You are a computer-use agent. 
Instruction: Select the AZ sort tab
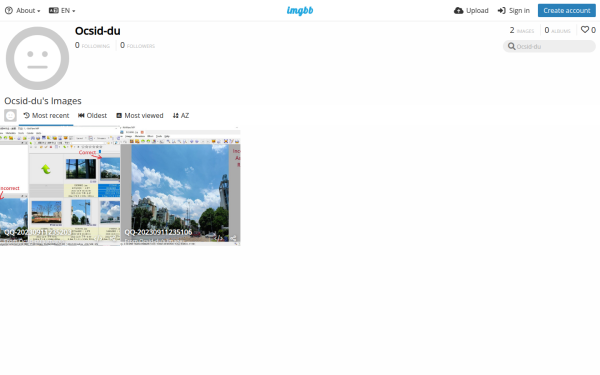181,116
